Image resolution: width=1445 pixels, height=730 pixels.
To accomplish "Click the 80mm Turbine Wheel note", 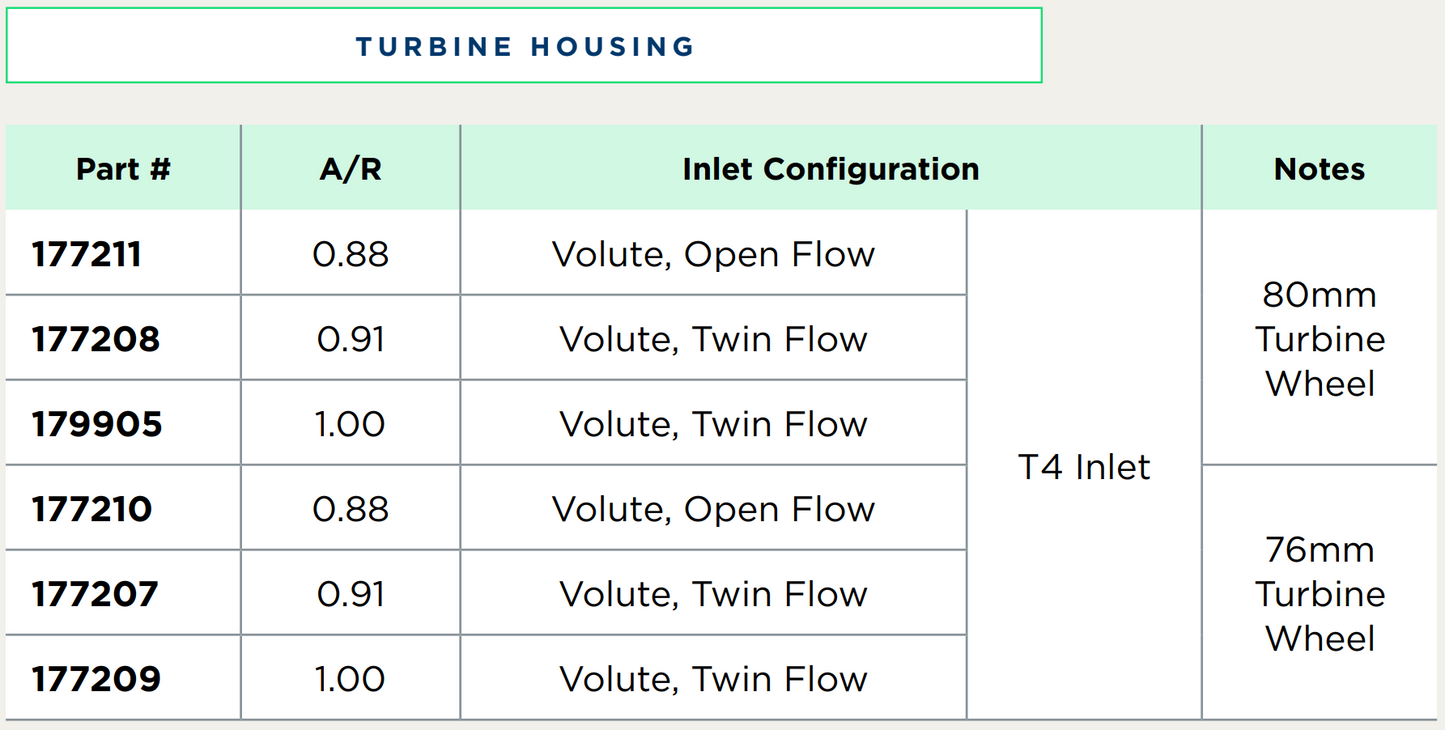I will [x=1320, y=338].
